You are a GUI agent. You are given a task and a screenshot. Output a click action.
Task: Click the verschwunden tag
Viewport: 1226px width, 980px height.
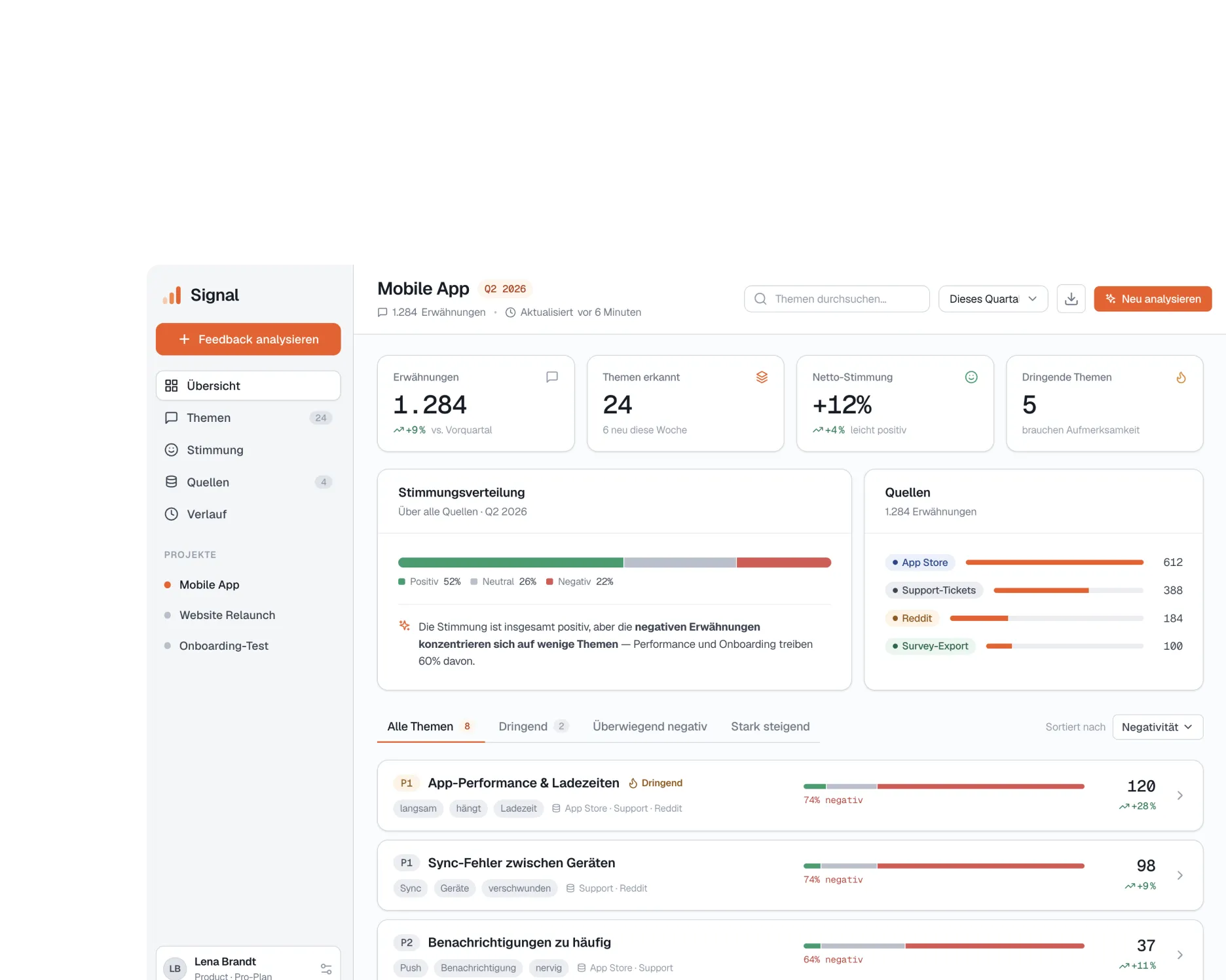(519, 888)
